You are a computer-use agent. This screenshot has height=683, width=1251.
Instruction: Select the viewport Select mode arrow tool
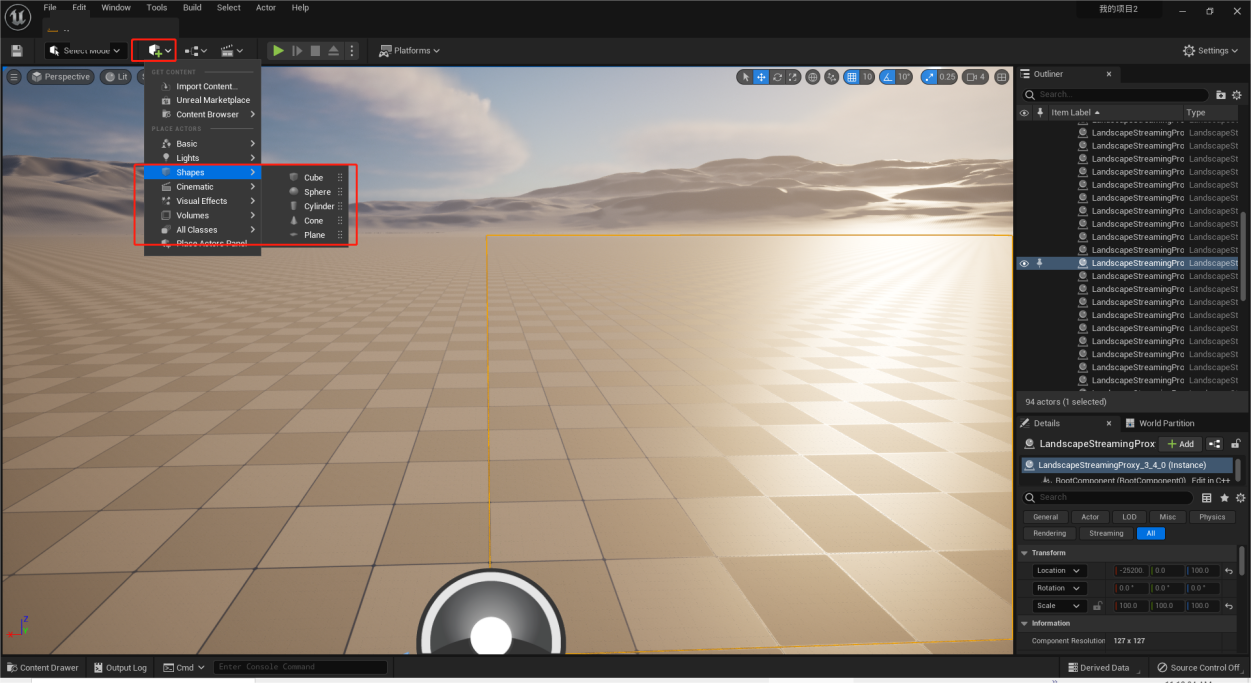click(x=745, y=77)
